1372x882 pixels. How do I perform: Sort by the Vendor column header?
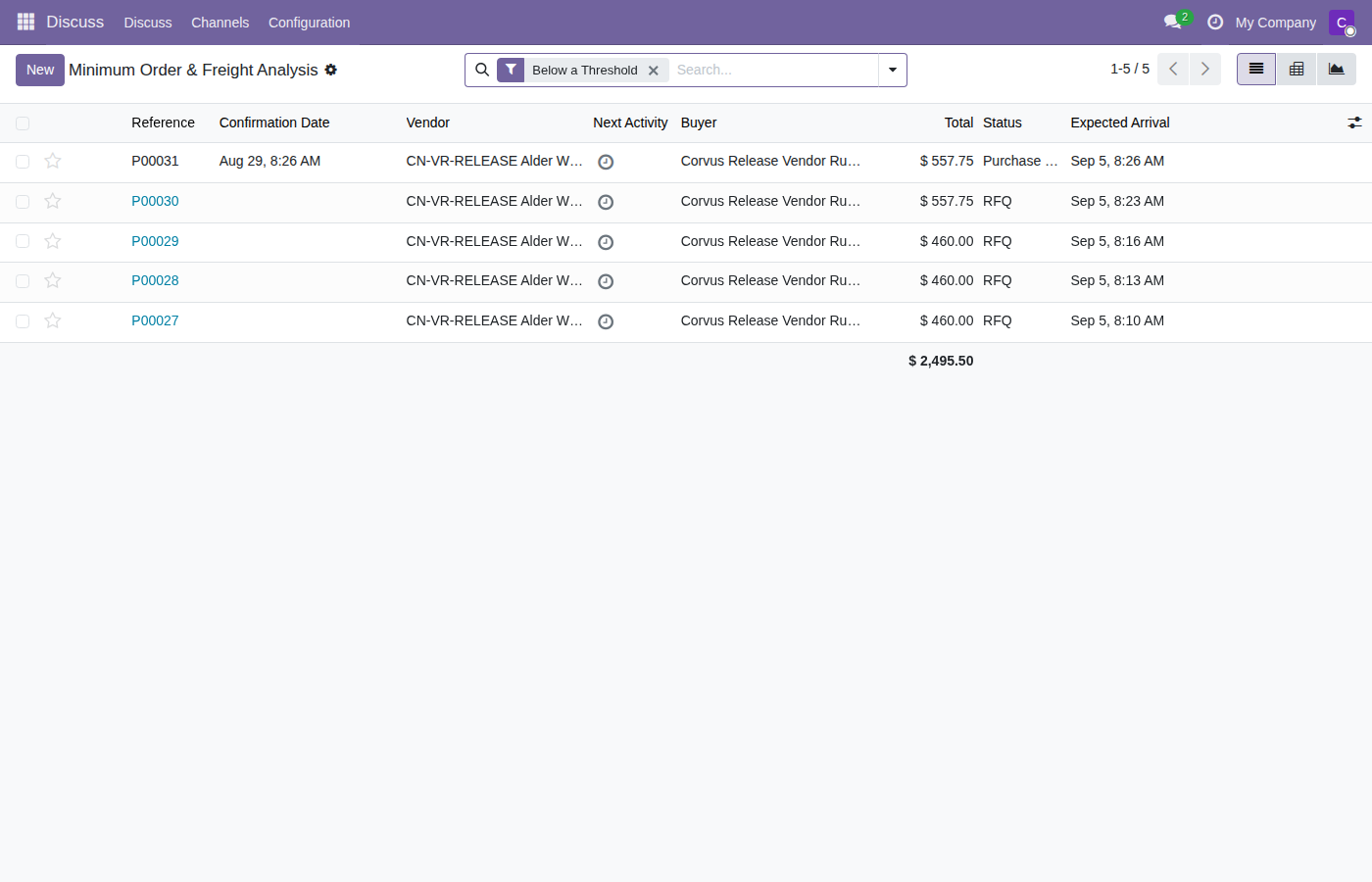(428, 122)
